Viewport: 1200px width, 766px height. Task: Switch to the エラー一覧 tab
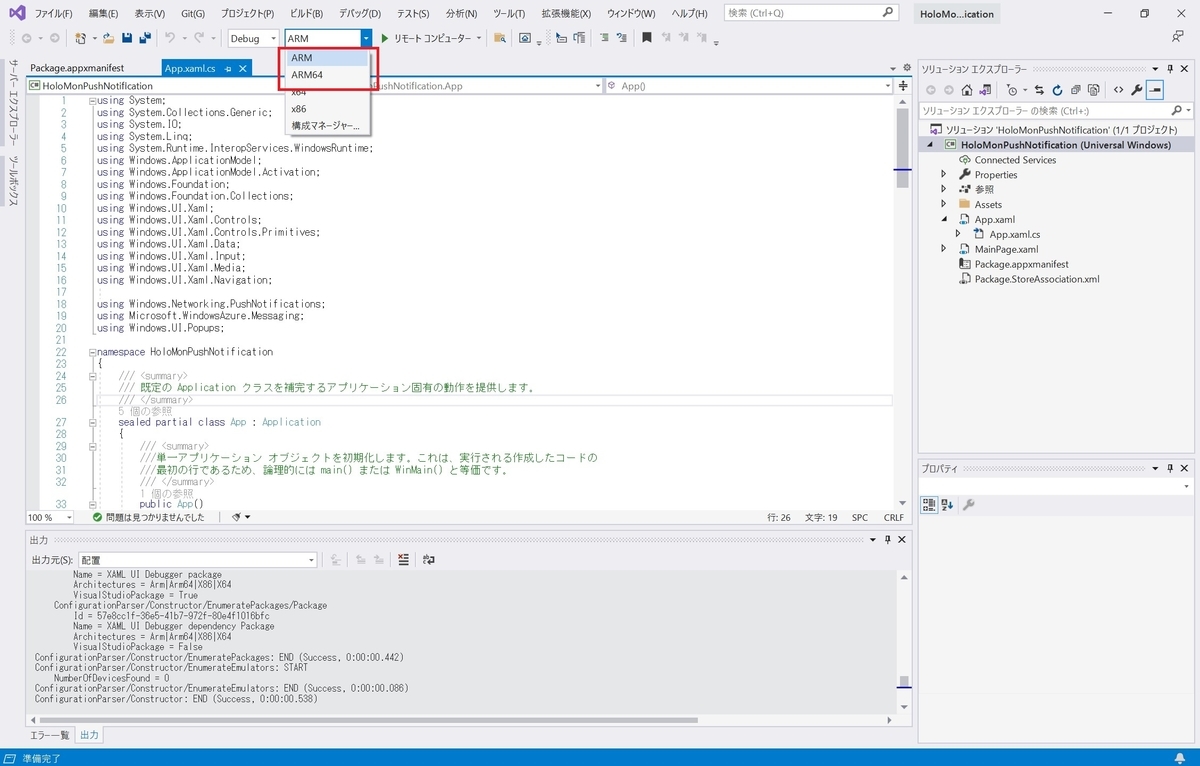click(50, 735)
